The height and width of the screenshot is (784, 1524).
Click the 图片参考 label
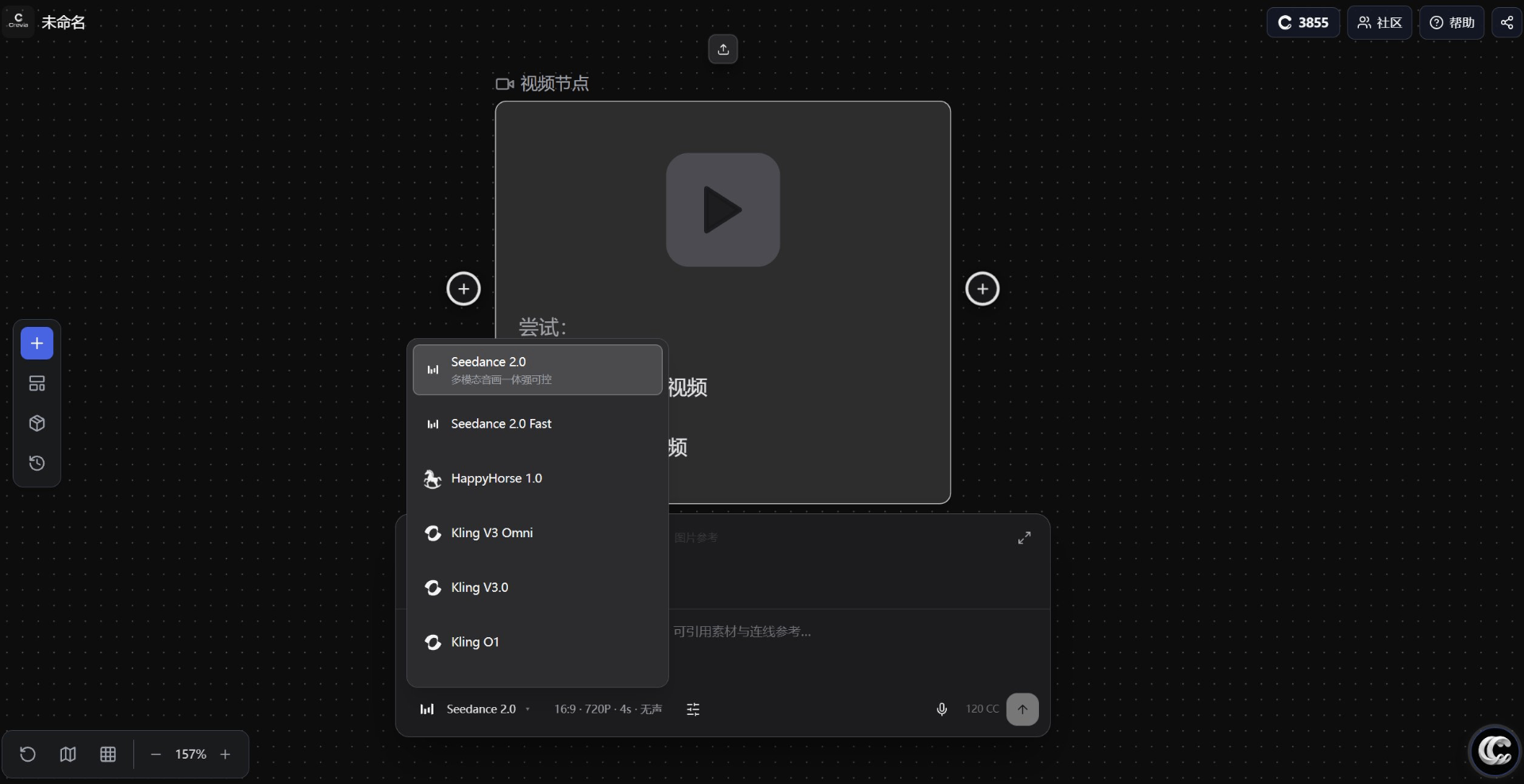(696, 538)
